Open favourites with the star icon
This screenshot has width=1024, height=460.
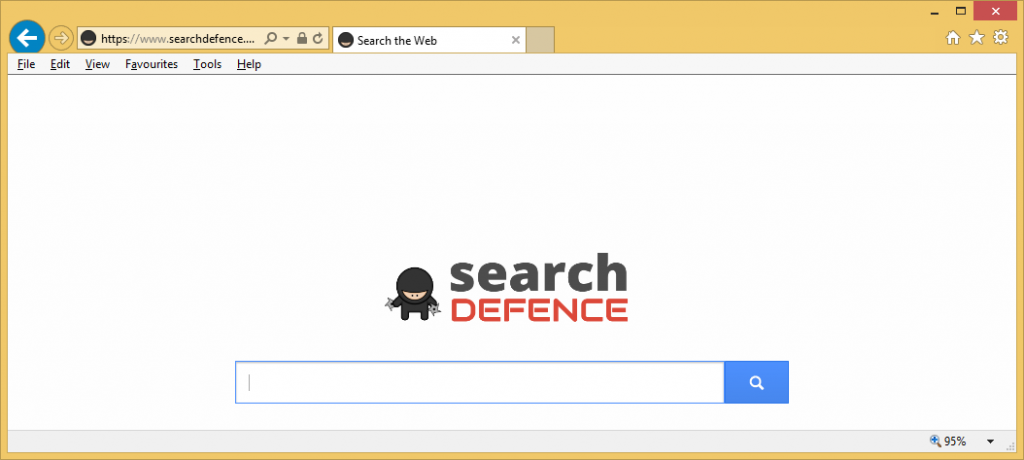[x=976, y=38]
